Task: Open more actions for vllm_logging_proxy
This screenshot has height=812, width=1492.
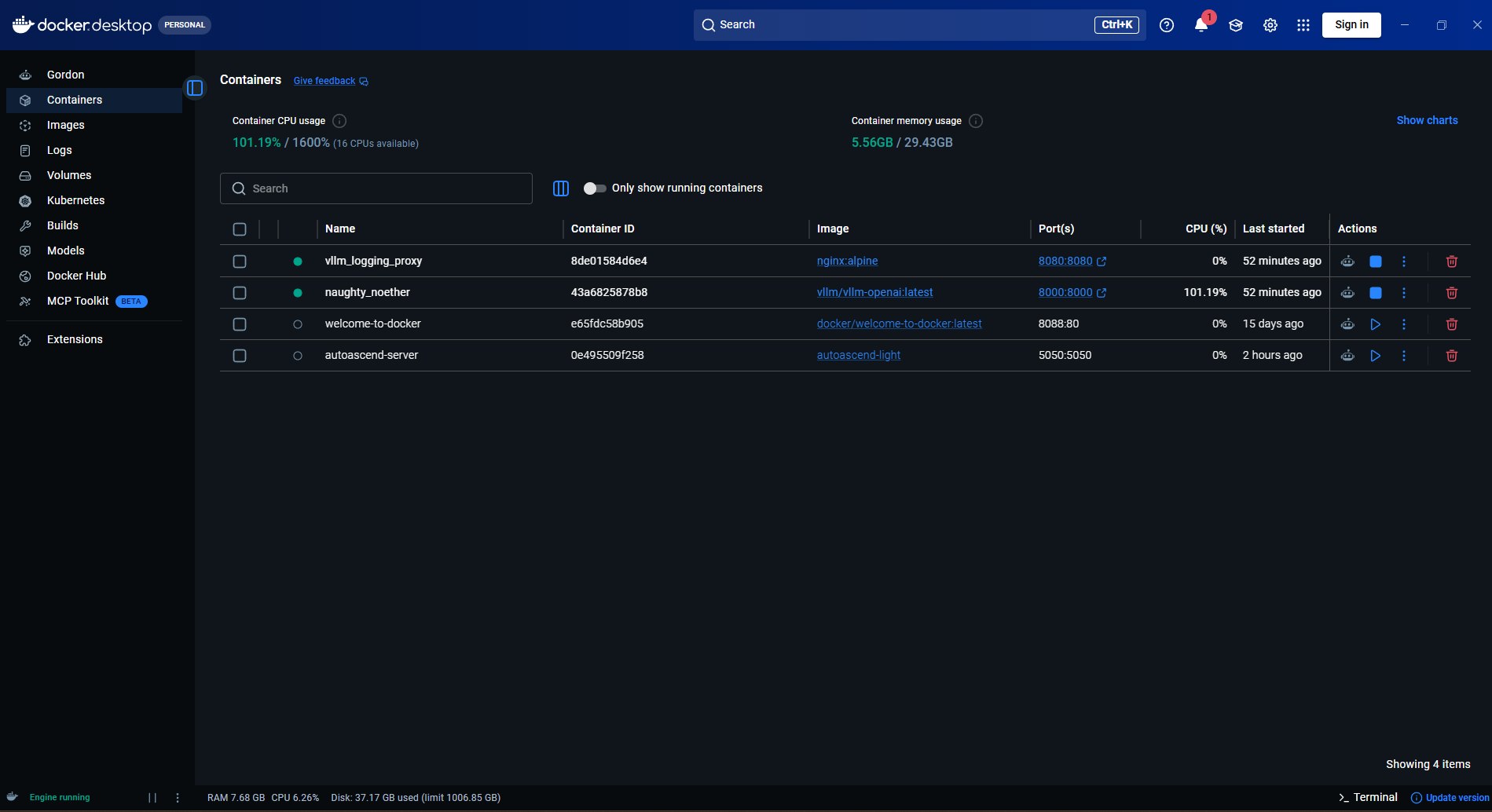Action: (1404, 262)
